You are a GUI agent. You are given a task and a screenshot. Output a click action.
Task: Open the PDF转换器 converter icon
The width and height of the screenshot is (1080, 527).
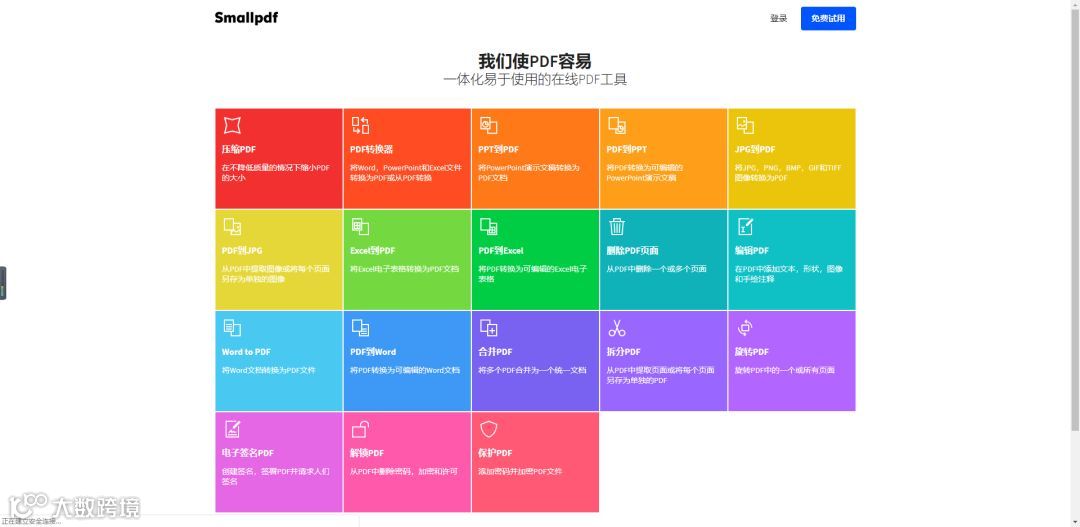pyautogui.click(x=360, y=125)
